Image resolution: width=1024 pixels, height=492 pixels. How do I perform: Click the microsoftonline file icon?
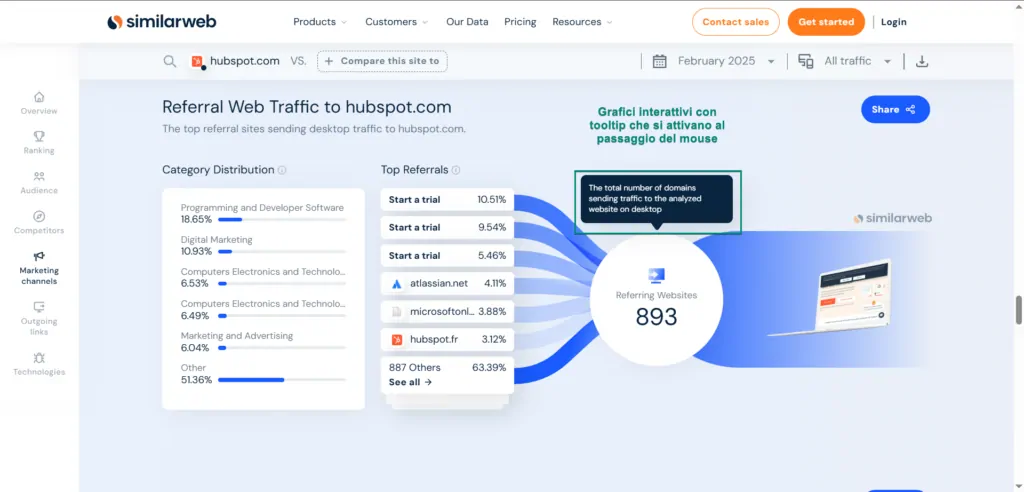[396, 312]
